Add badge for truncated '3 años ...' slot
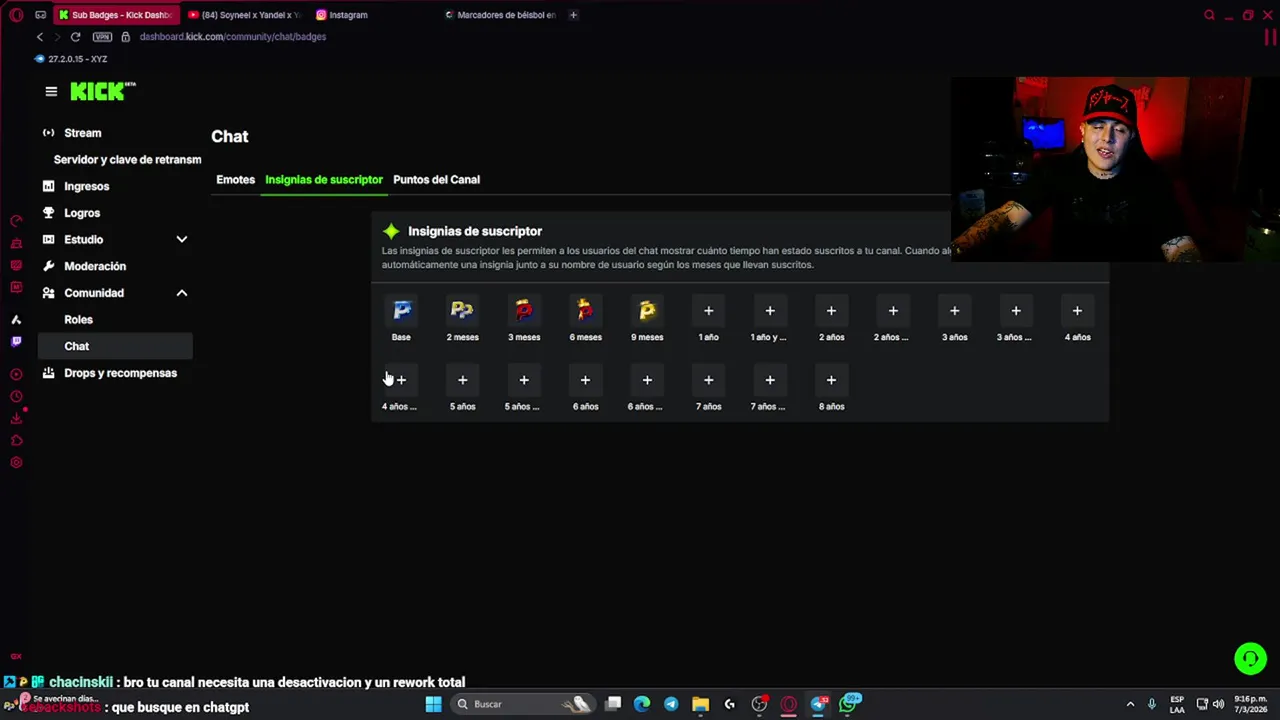 (1016, 311)
